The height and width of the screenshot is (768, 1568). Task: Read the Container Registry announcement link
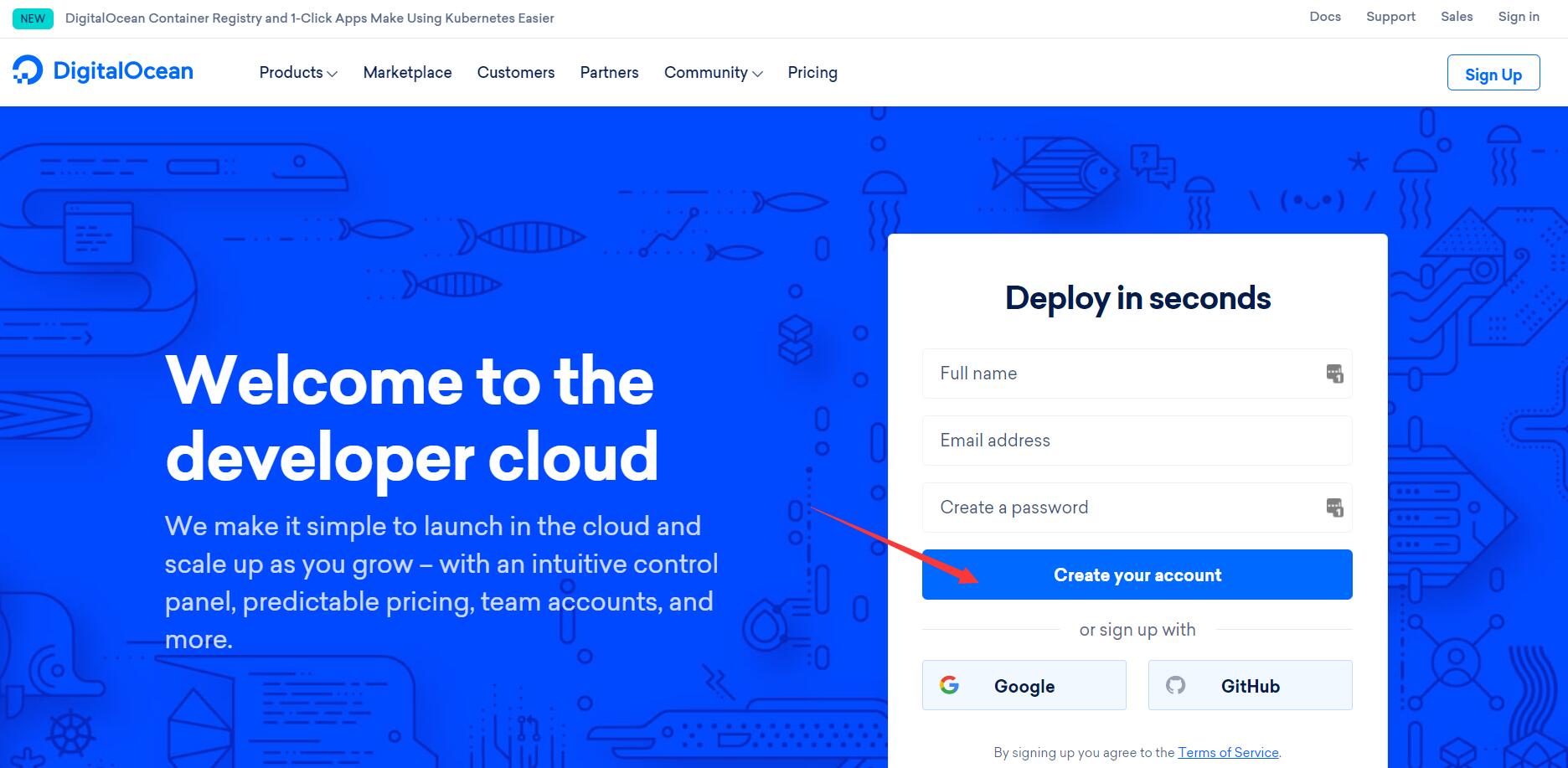coord(309,18)
